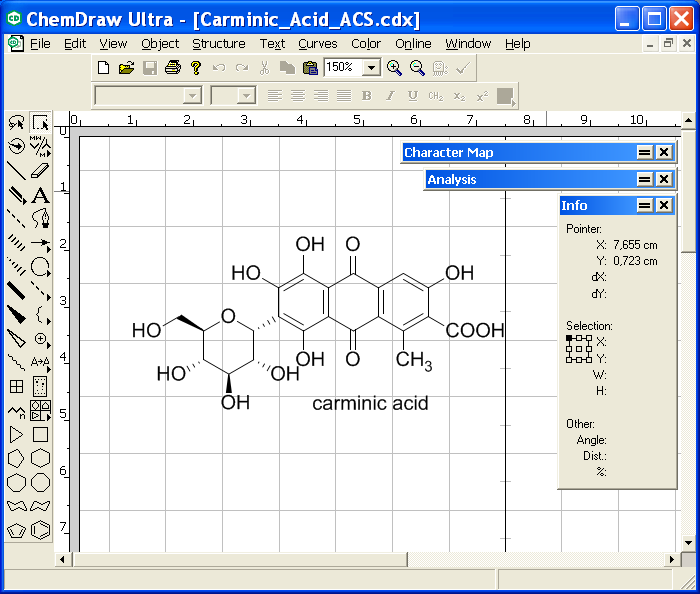Select the Eraser tool
The height and width of the screenshot is (594, 700).
[40, 170]
